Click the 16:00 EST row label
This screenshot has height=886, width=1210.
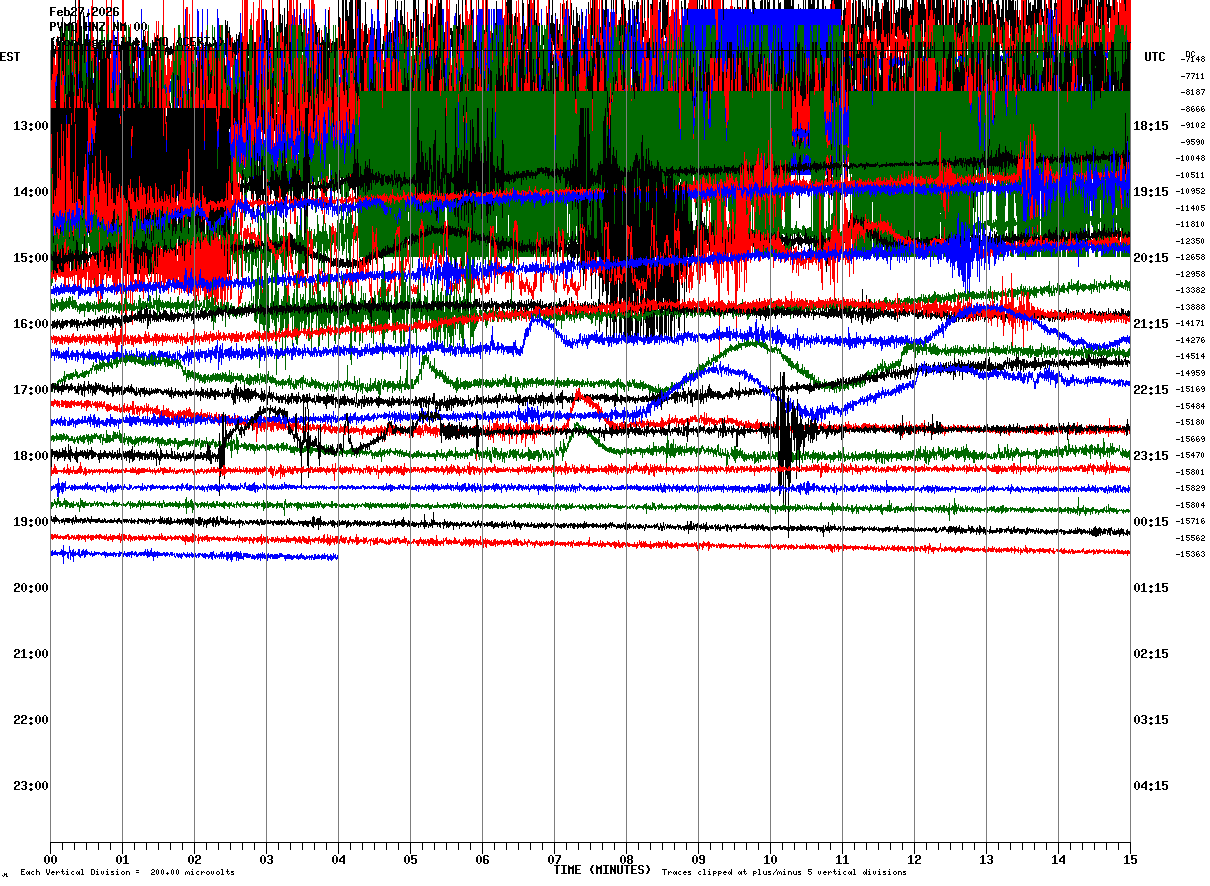(31, 324)
